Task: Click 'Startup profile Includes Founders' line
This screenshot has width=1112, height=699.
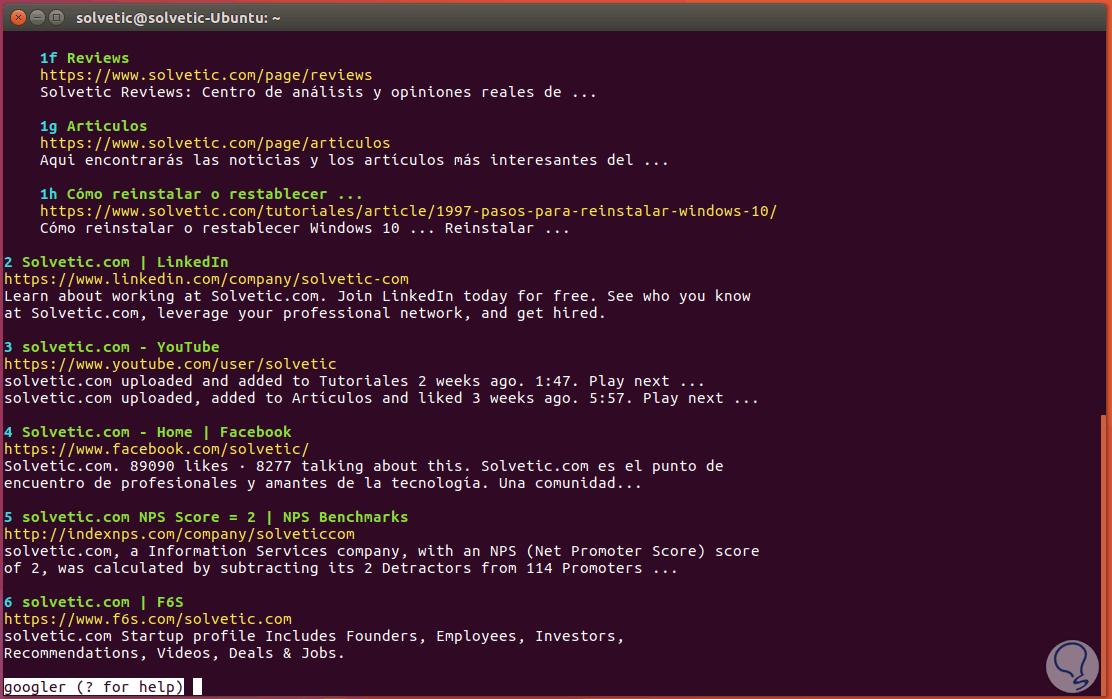Action: pyautogui.click(x=314, y=637)
